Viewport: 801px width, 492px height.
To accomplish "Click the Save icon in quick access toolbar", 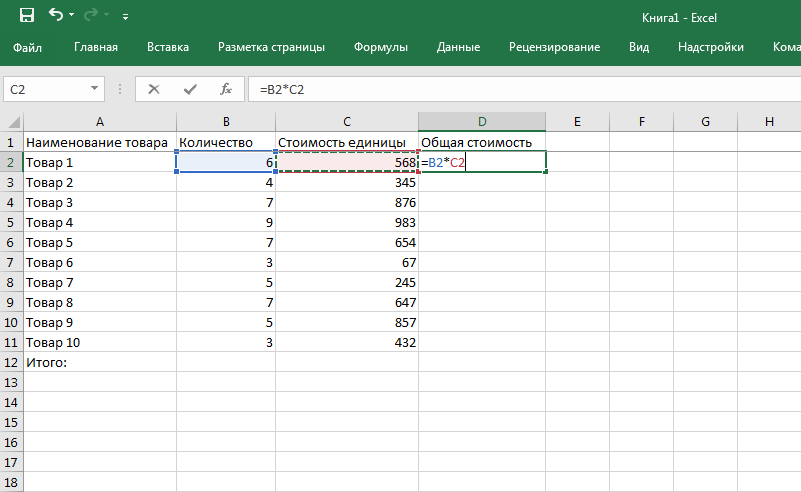I will pyautogui.click(x=27, y=16).
